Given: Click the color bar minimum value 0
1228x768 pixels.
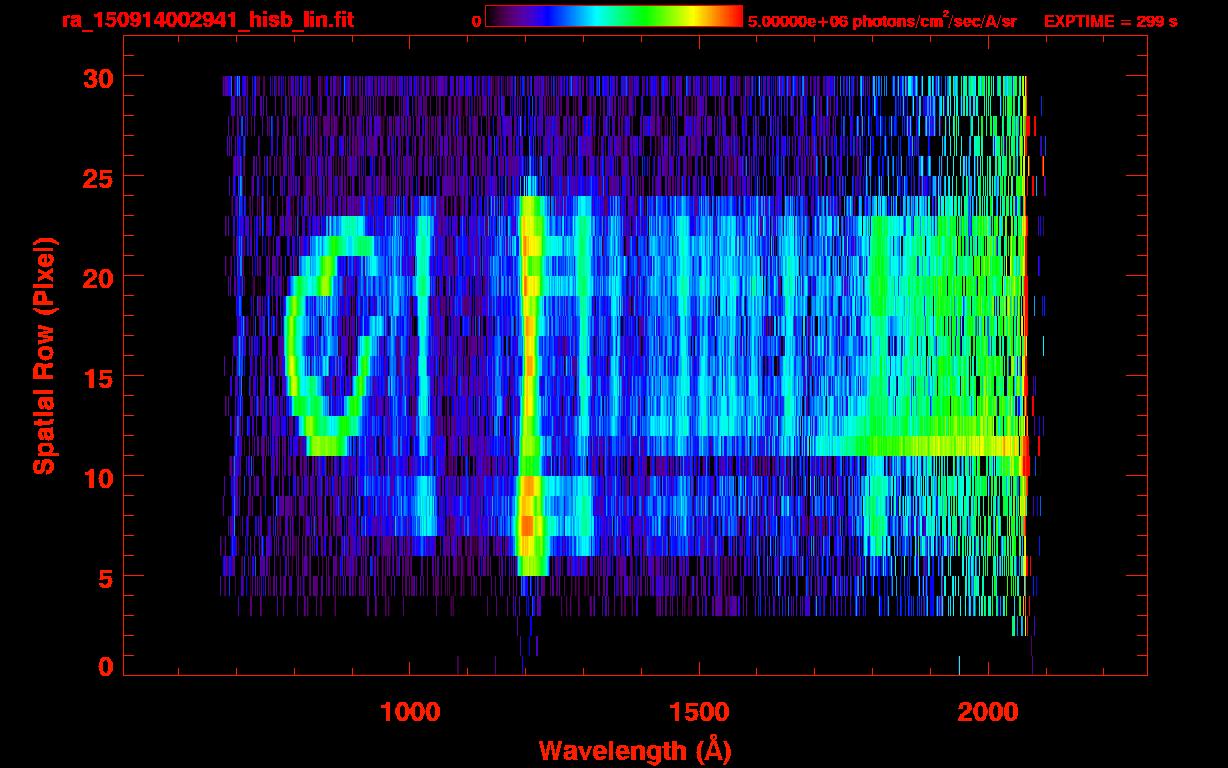Looking at the screenshot, I should click(477, 22).
